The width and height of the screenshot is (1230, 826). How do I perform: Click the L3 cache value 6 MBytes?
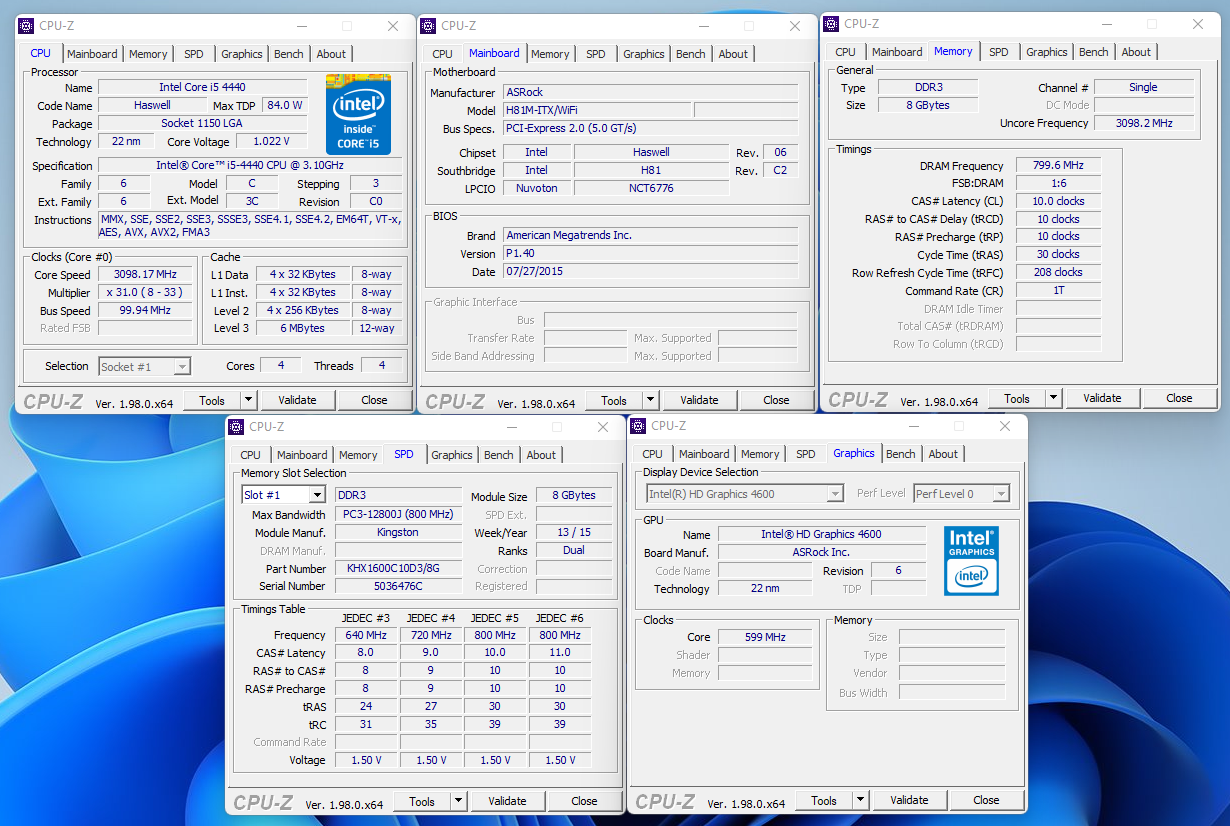coord(303,328)
